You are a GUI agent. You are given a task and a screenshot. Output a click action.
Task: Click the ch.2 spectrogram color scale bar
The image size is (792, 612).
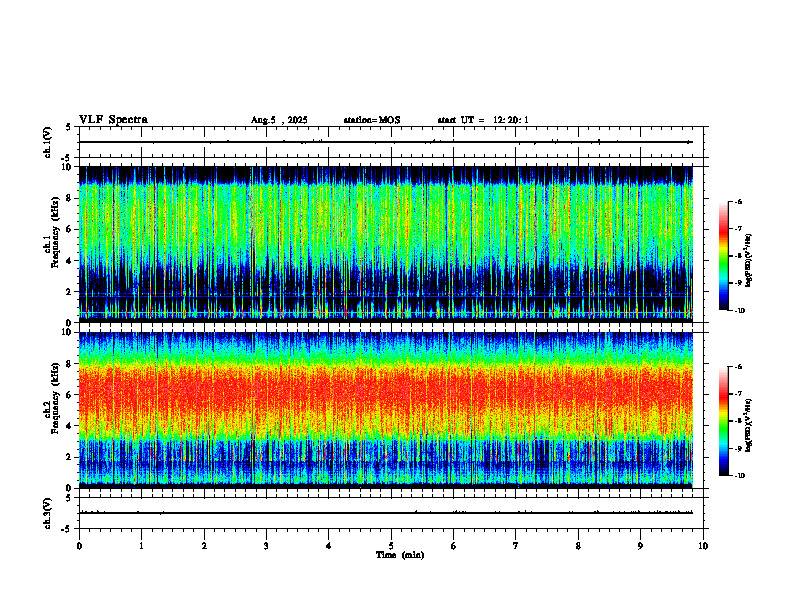pyautogui.click(x=723, y=421)
